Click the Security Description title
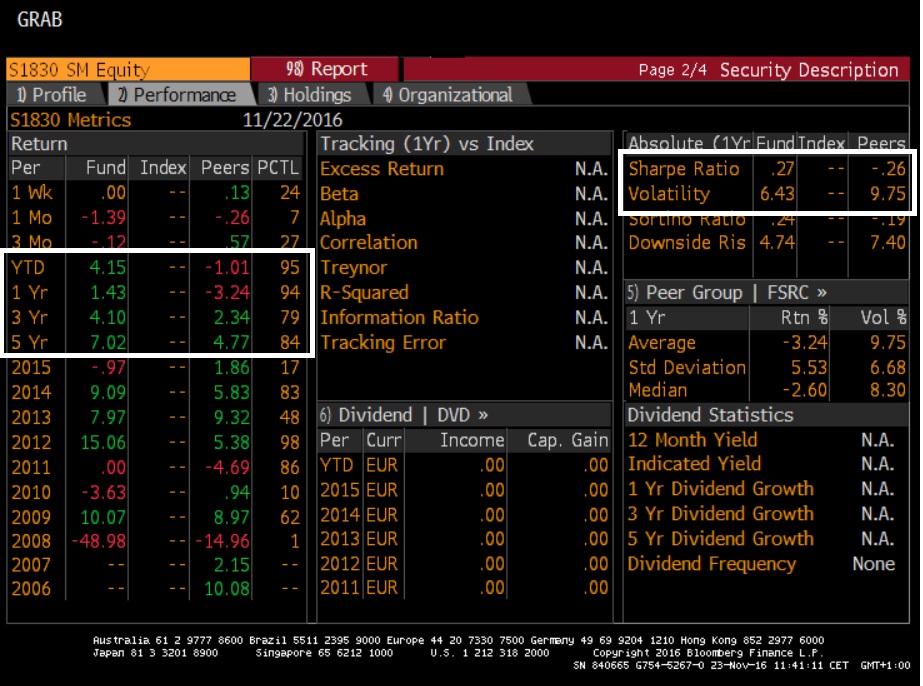 (x=809, y=70)
